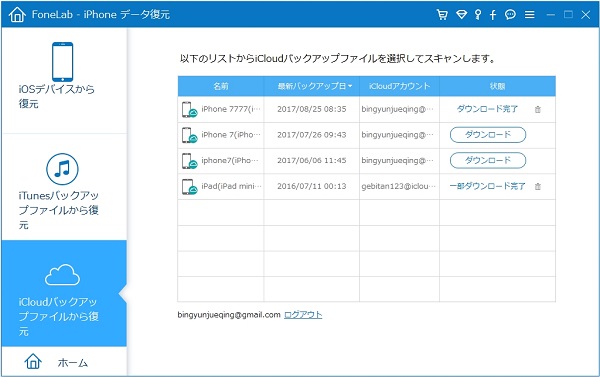600x377 pixels.
Task: Click date 2017/08/25 08:35
Action: pos(311,109)
